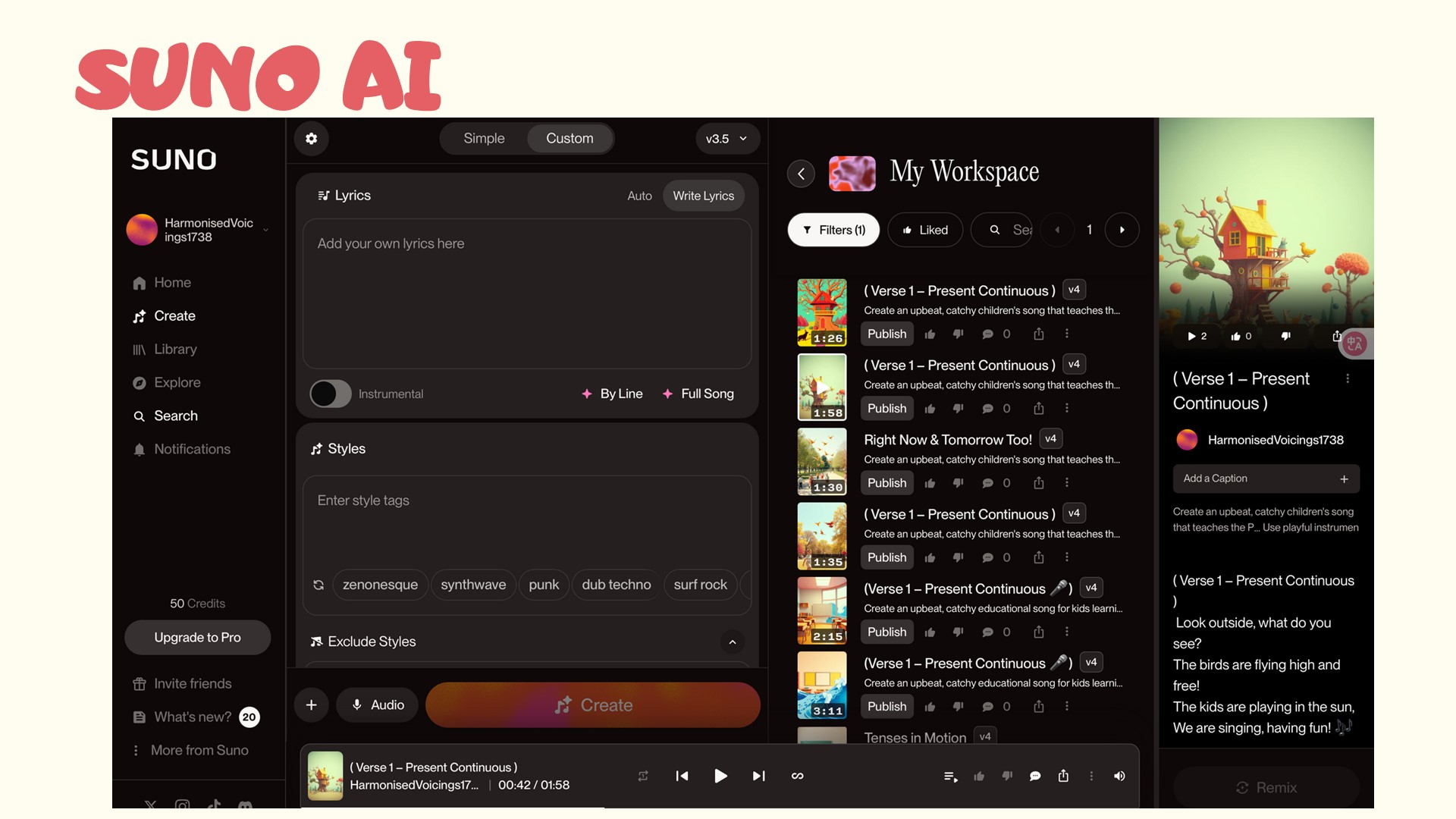Generate lyrics with Full Song
This screenshot has width=1456, height=819.
point(698,394)
